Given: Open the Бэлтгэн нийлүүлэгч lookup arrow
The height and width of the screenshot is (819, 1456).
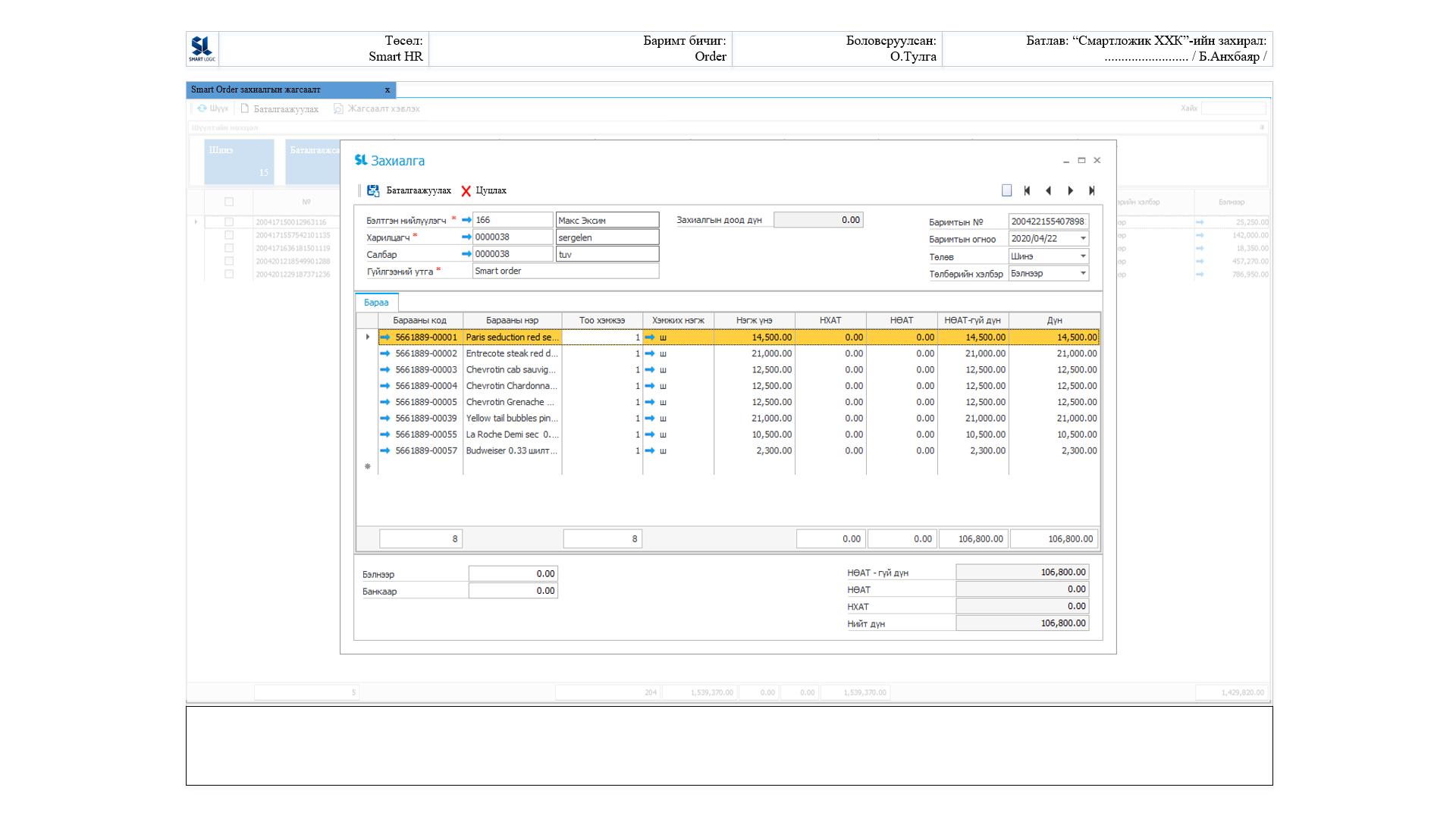Looking at the screenshot, I should 466,220.
